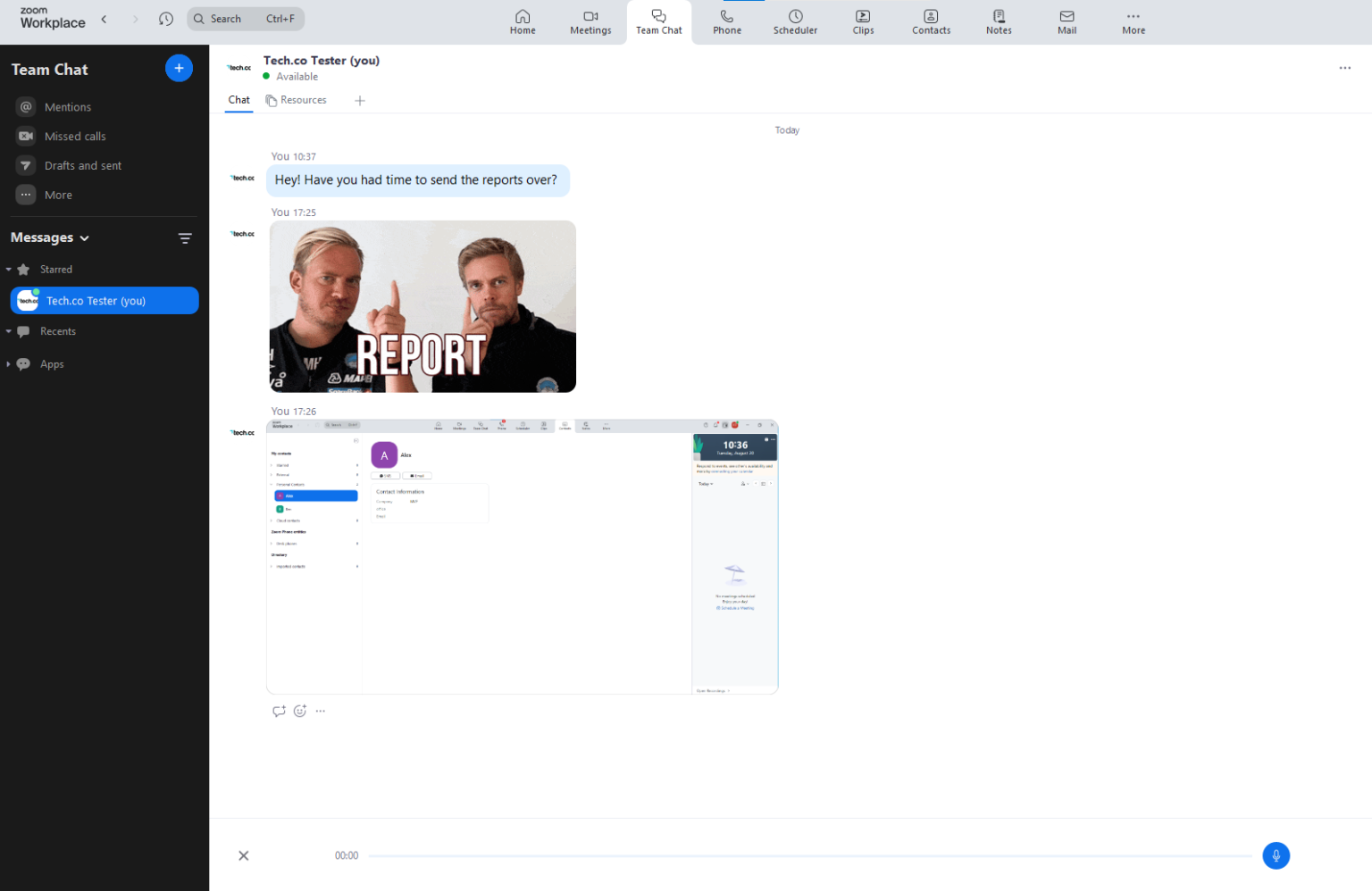Cancel voice recording with the X
This screenshot has height=891, width=1372.
pyautogui.click(x=244, y=855)
